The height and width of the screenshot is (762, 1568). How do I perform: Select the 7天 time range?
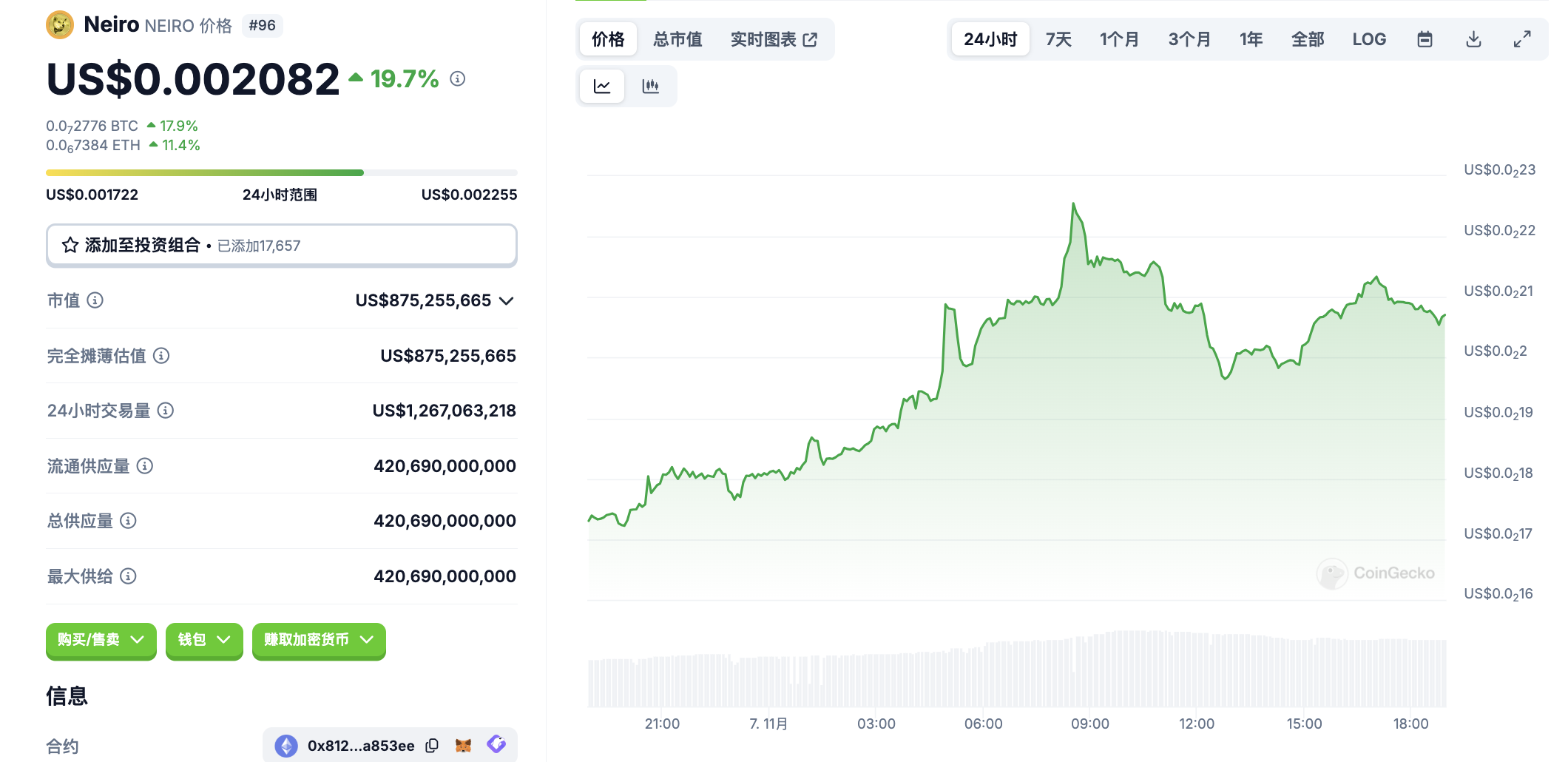(x=1058, y=39)
